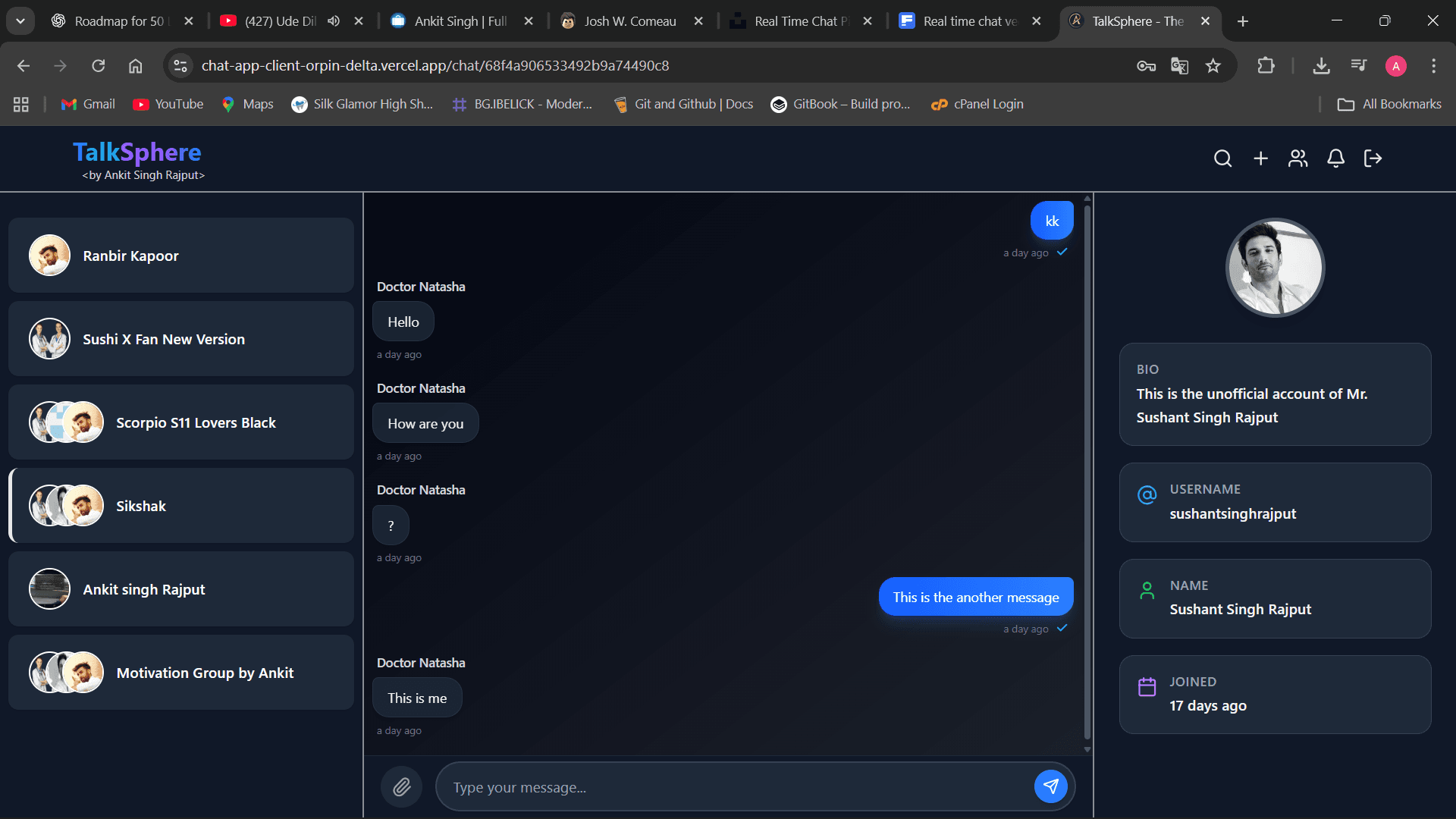Open the browser extensions puzzle icon

(x=1266, y=66)
